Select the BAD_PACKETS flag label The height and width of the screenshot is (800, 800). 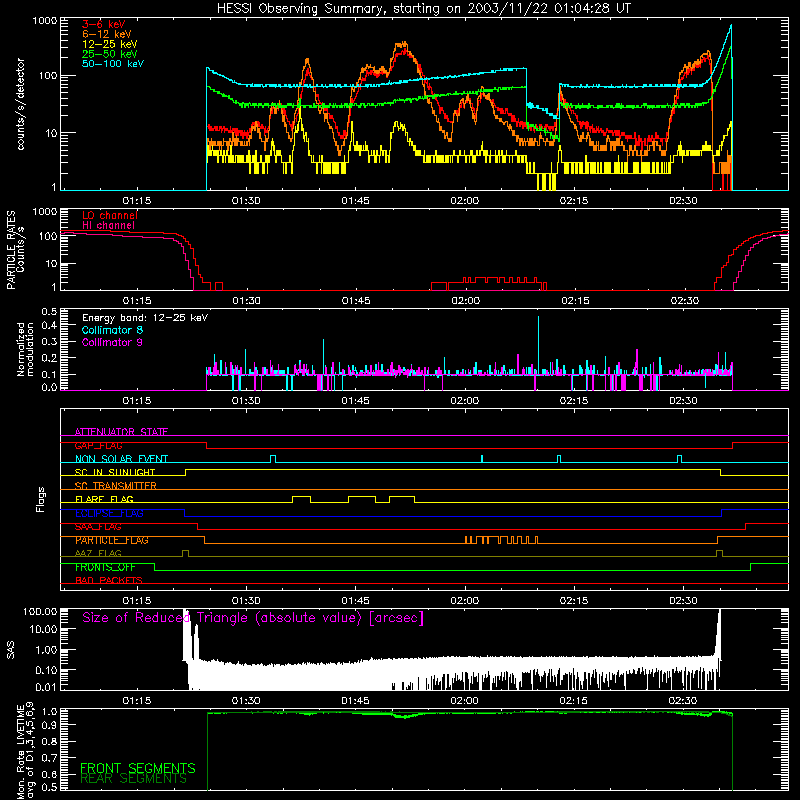point(109,581)
